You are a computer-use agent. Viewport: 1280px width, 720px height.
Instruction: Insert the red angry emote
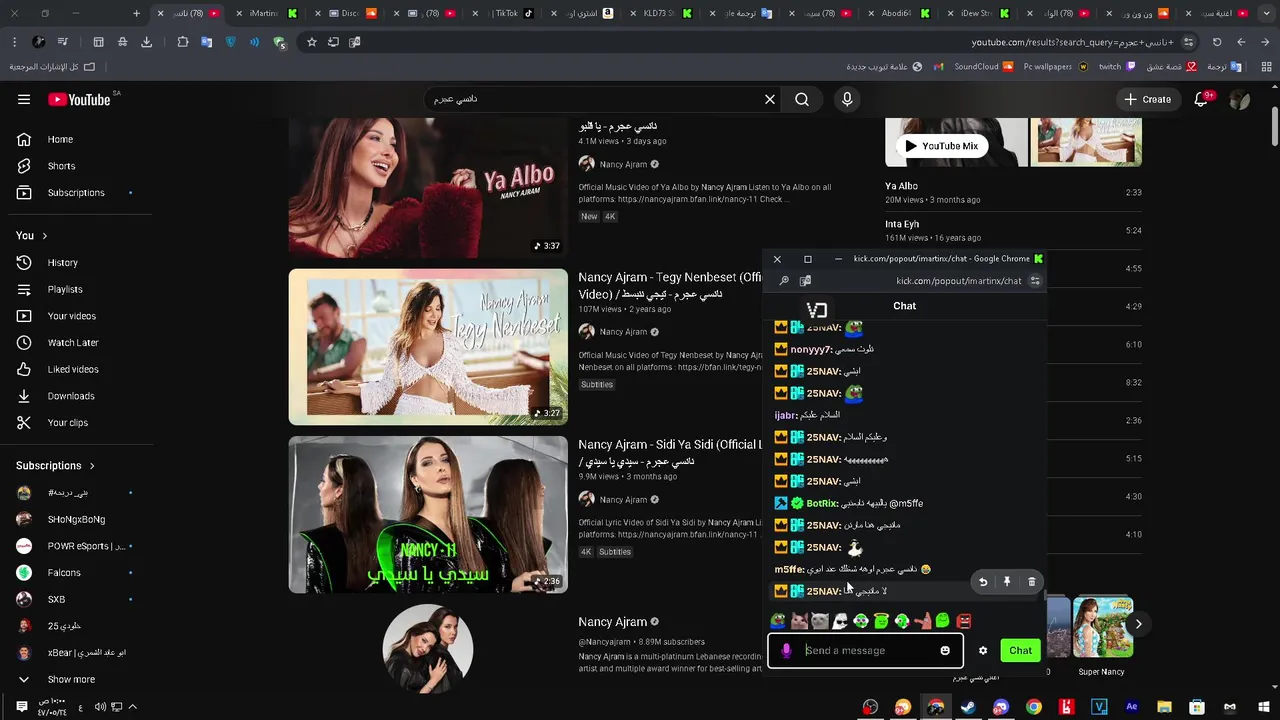point(964,622)
